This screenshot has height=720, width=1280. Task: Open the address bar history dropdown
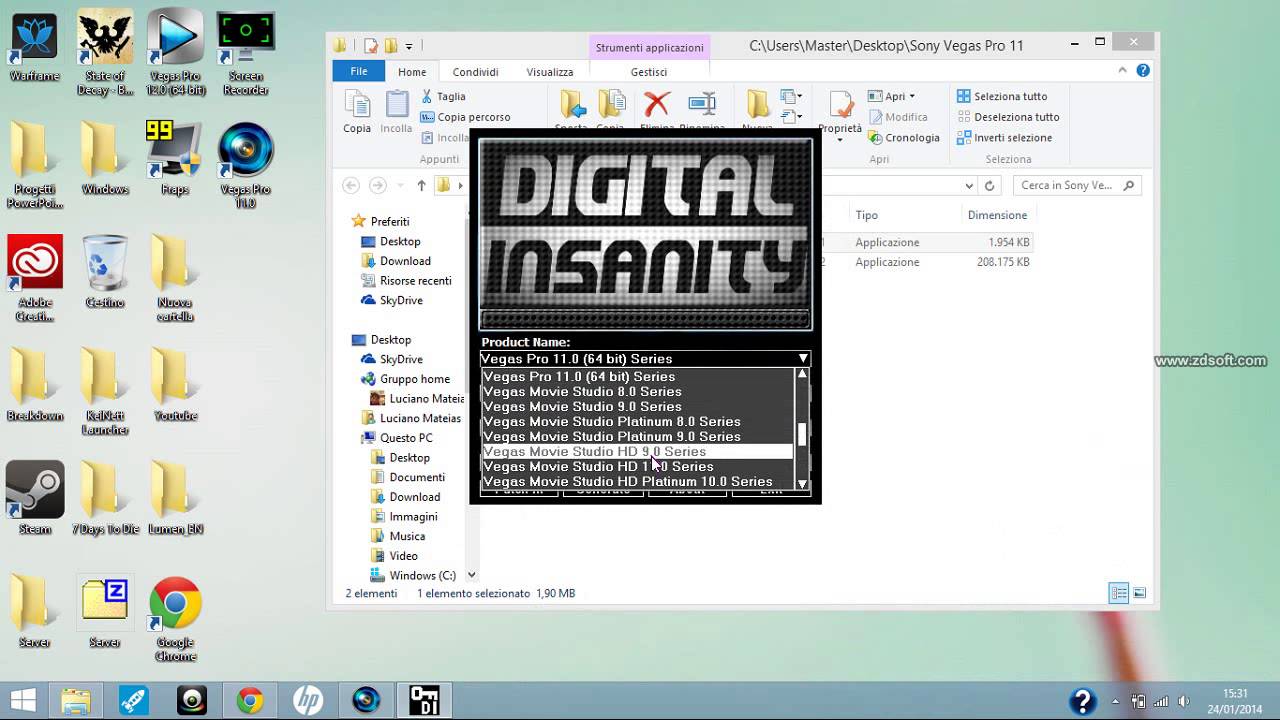pyautogui.click(x=969, y=185)
